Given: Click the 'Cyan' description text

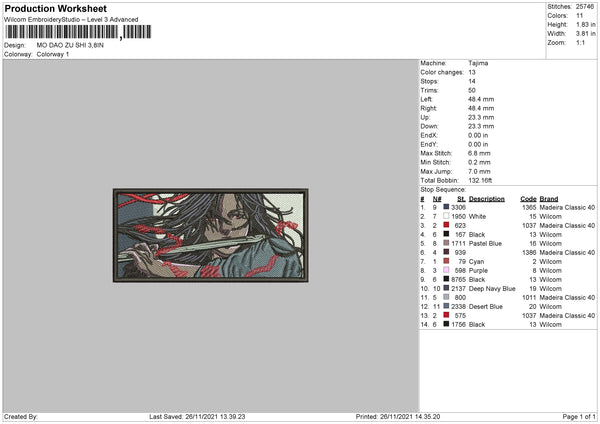Looking at the screenshot, I should point(476,261).
